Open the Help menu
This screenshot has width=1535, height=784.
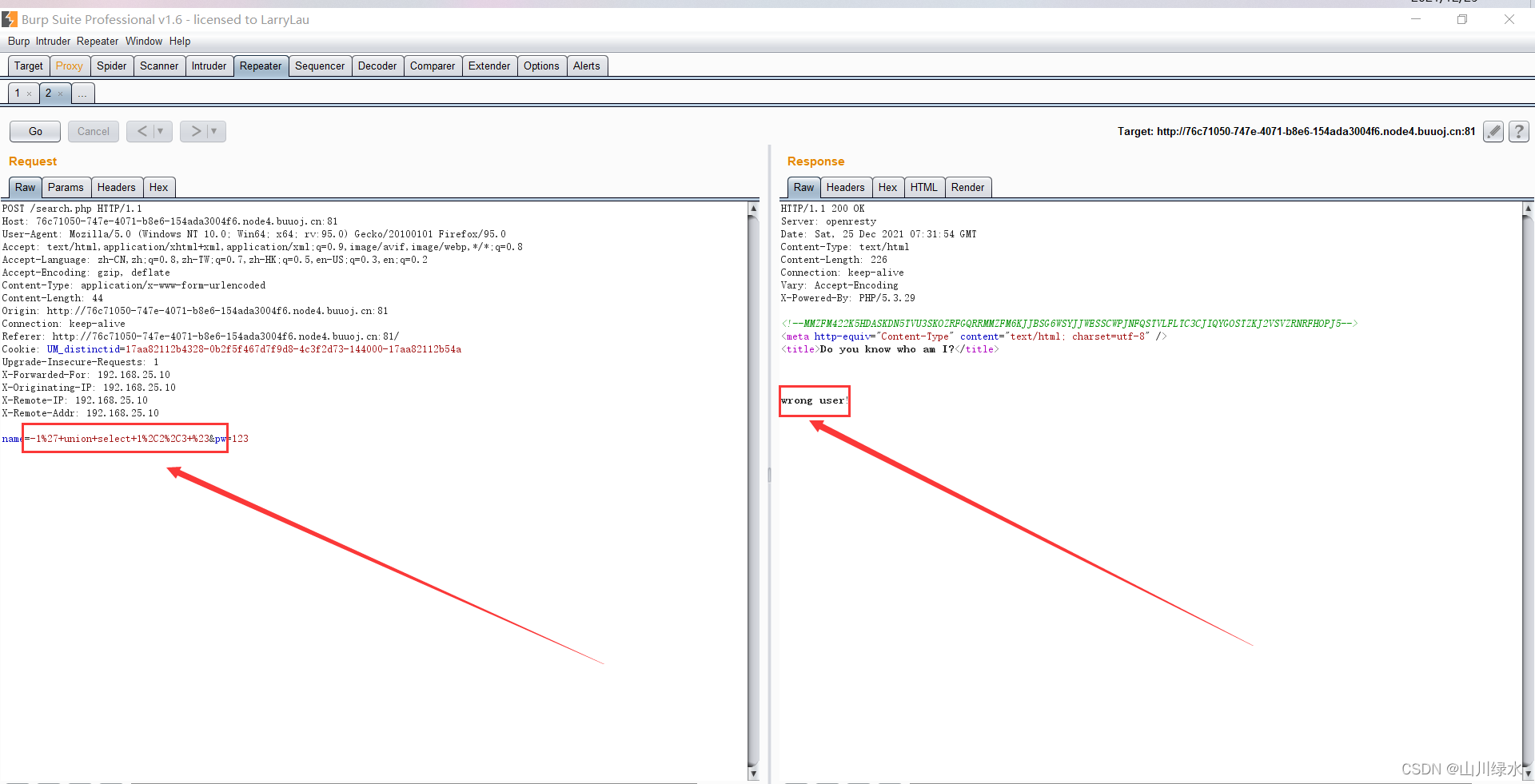click(x=180, y=42)
